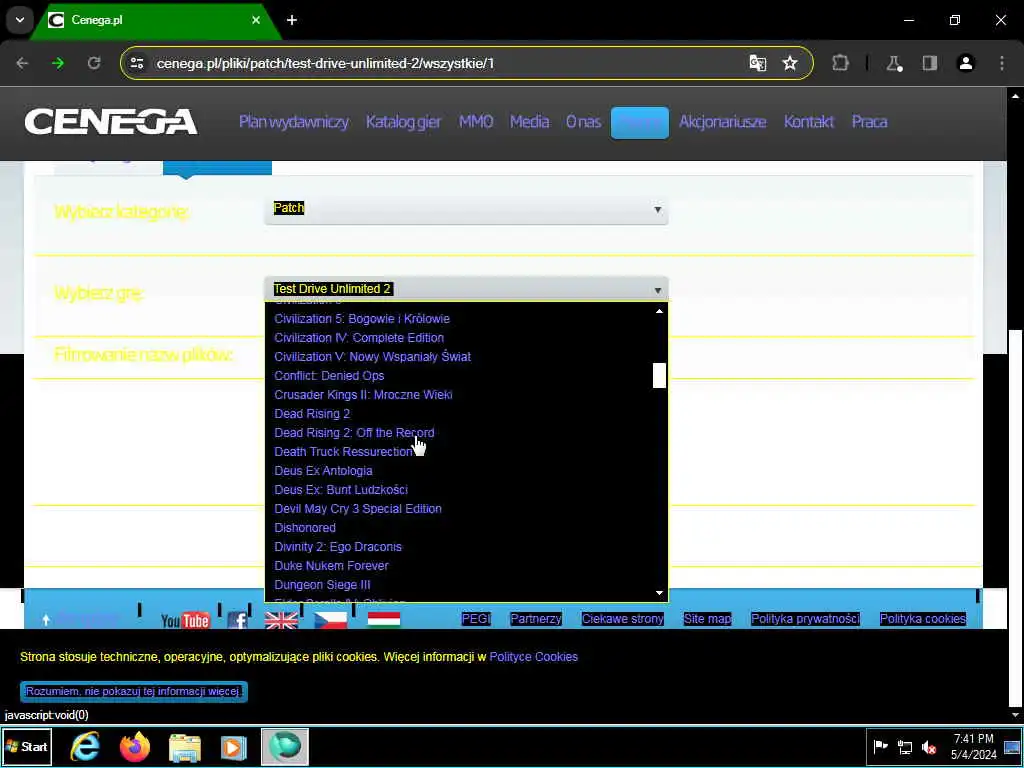Open Action Center flag tray icon

tap(880, 746)
